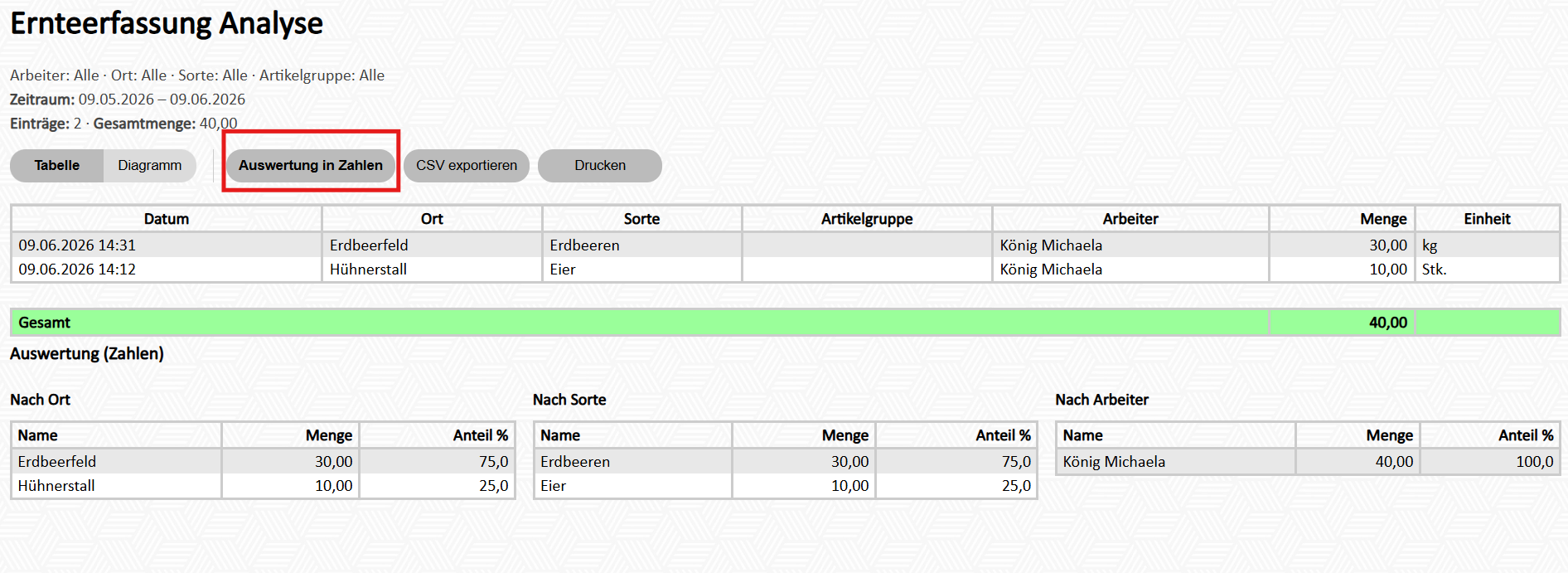The image size is (1568, 573).
Task: Click the Ort column header
Action: 432,219
